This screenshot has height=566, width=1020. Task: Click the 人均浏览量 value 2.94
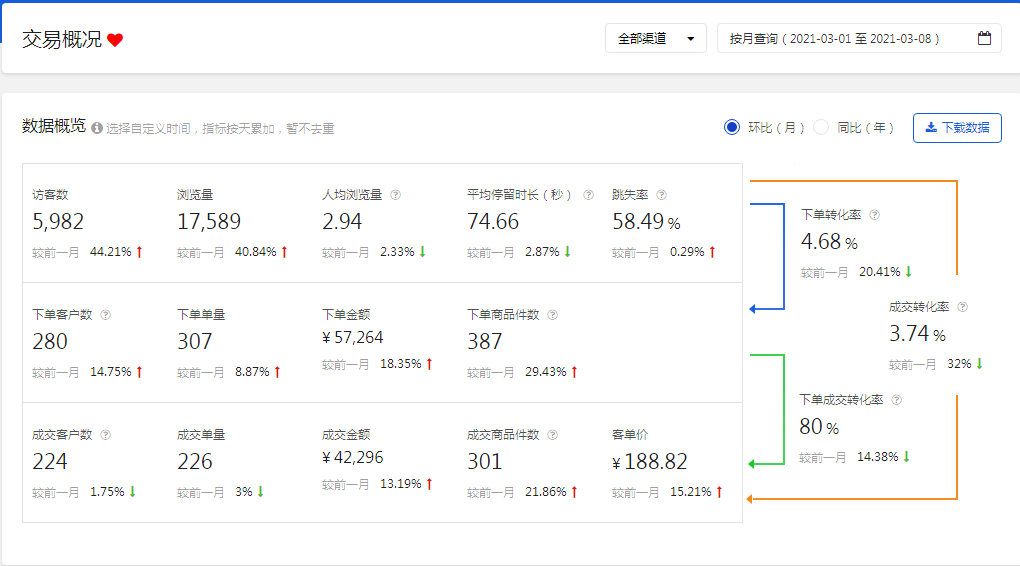click(x=342, y=222)
